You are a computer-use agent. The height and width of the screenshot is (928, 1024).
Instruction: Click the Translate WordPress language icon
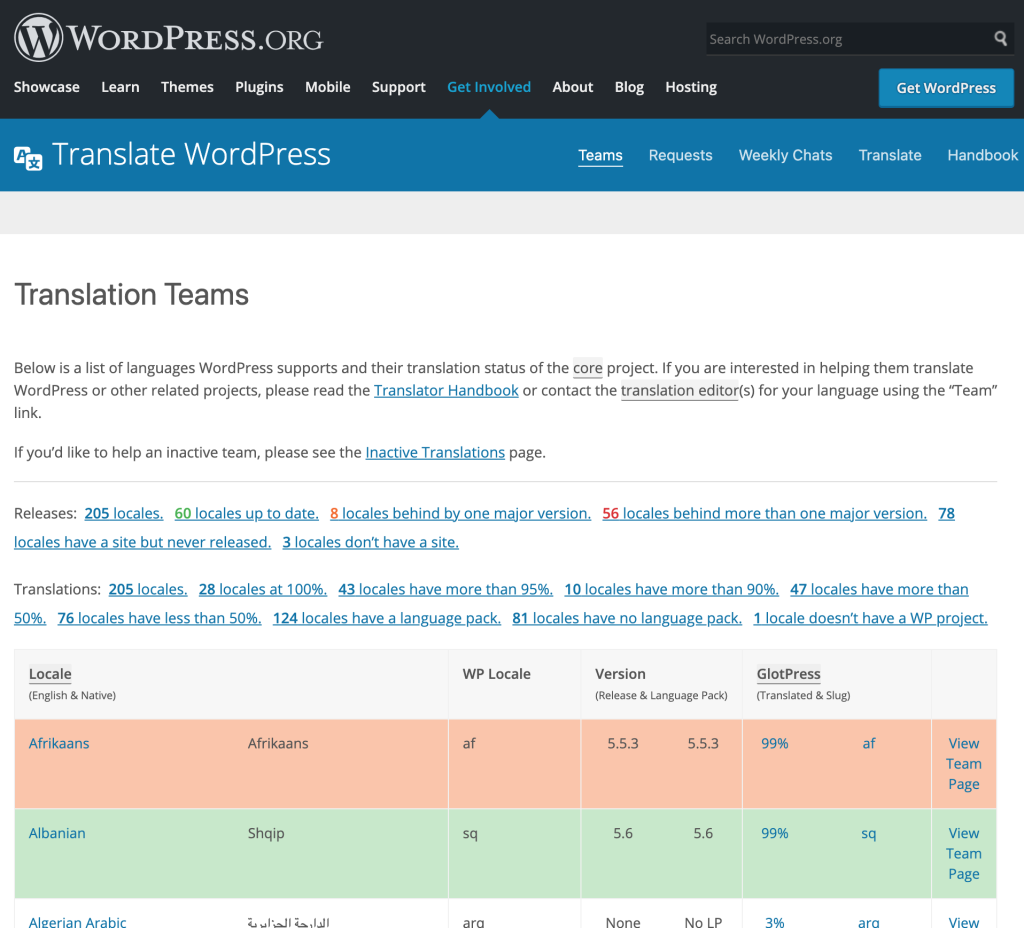coord(28,156)
